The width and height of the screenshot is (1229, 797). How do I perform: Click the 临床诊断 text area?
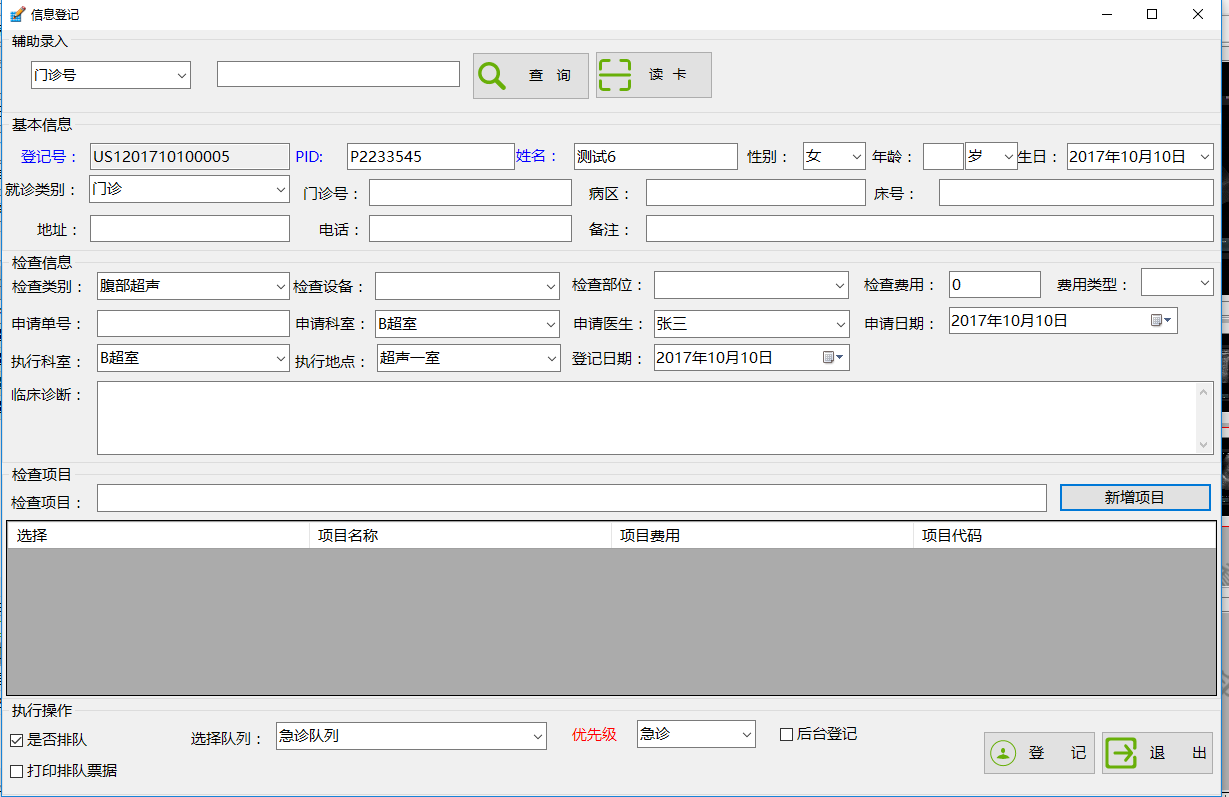coord(646,418)
